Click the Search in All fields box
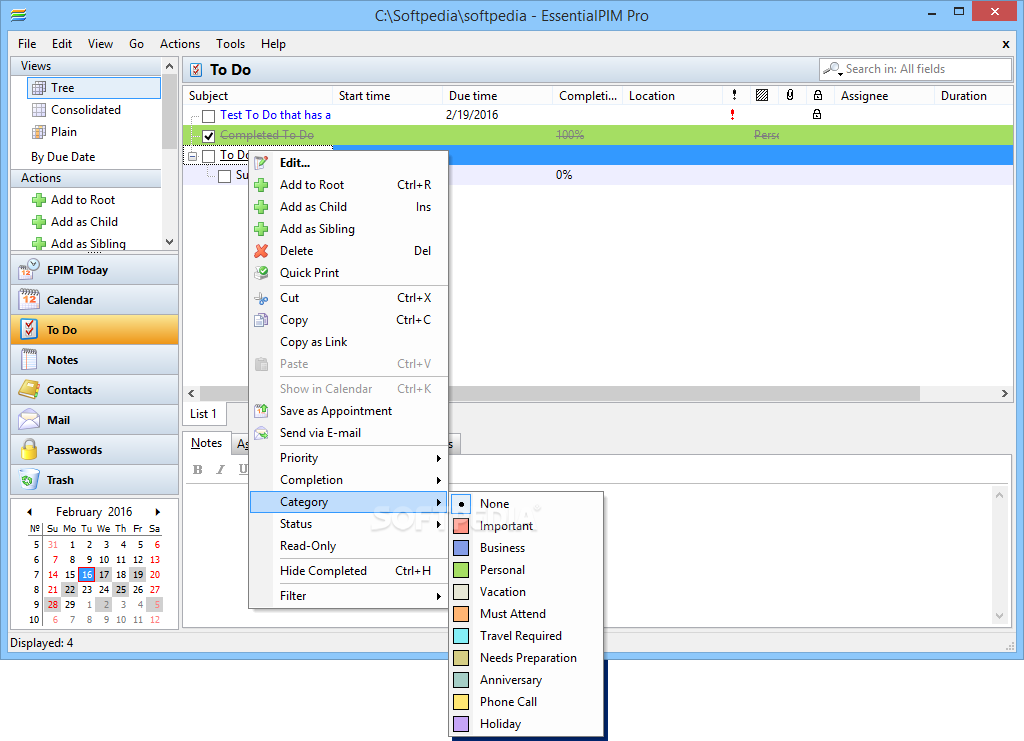 click(916, 69)
